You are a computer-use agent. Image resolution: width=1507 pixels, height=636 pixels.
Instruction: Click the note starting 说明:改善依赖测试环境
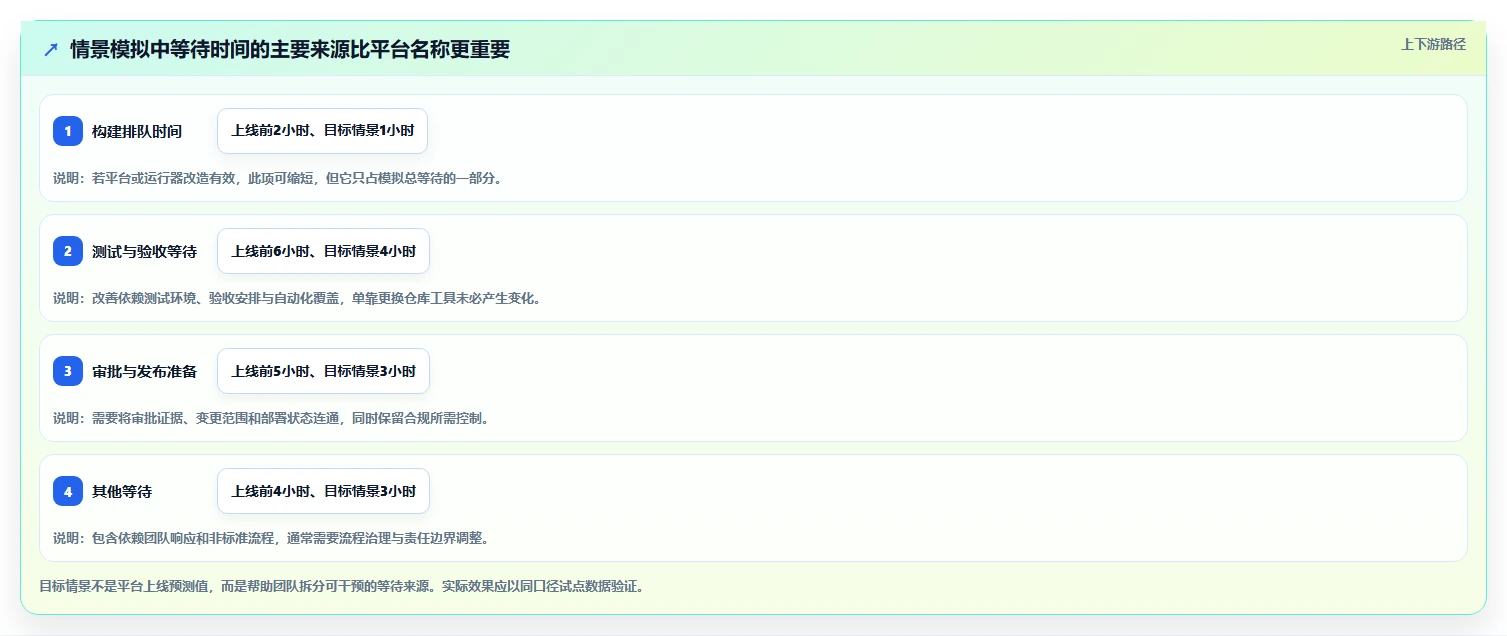pos(297,298)
